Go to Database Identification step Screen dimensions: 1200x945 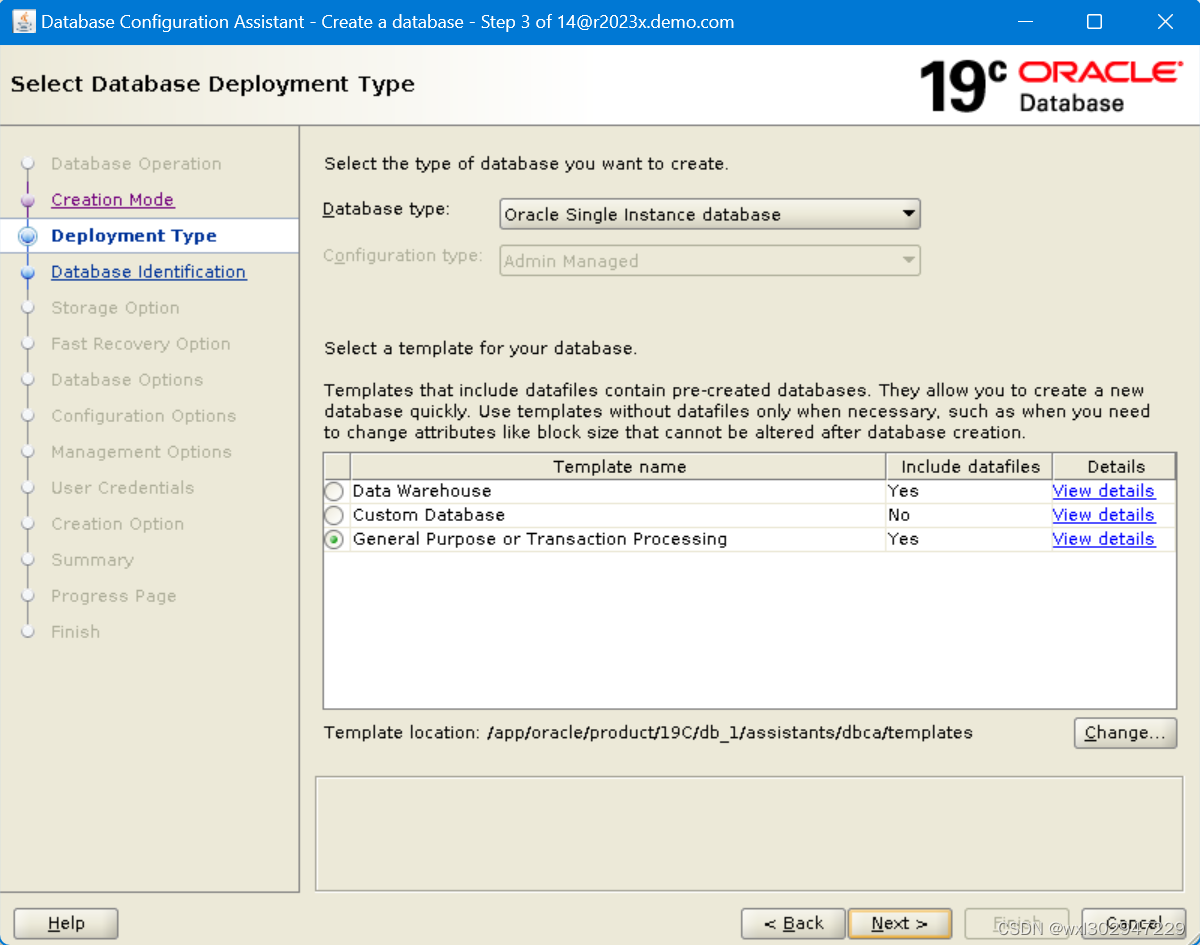click(148, 272)
